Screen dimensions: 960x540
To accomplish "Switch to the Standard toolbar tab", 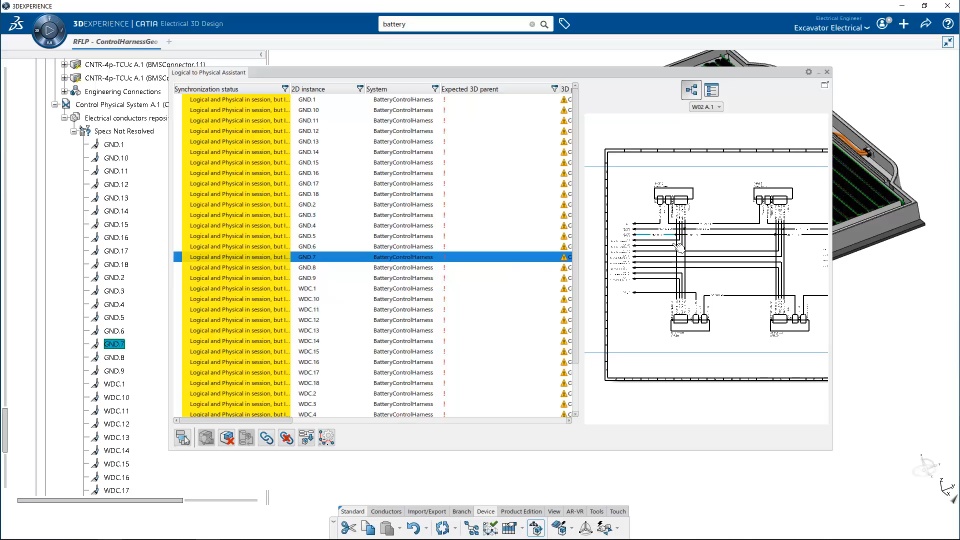I will [x=352, y=511].
